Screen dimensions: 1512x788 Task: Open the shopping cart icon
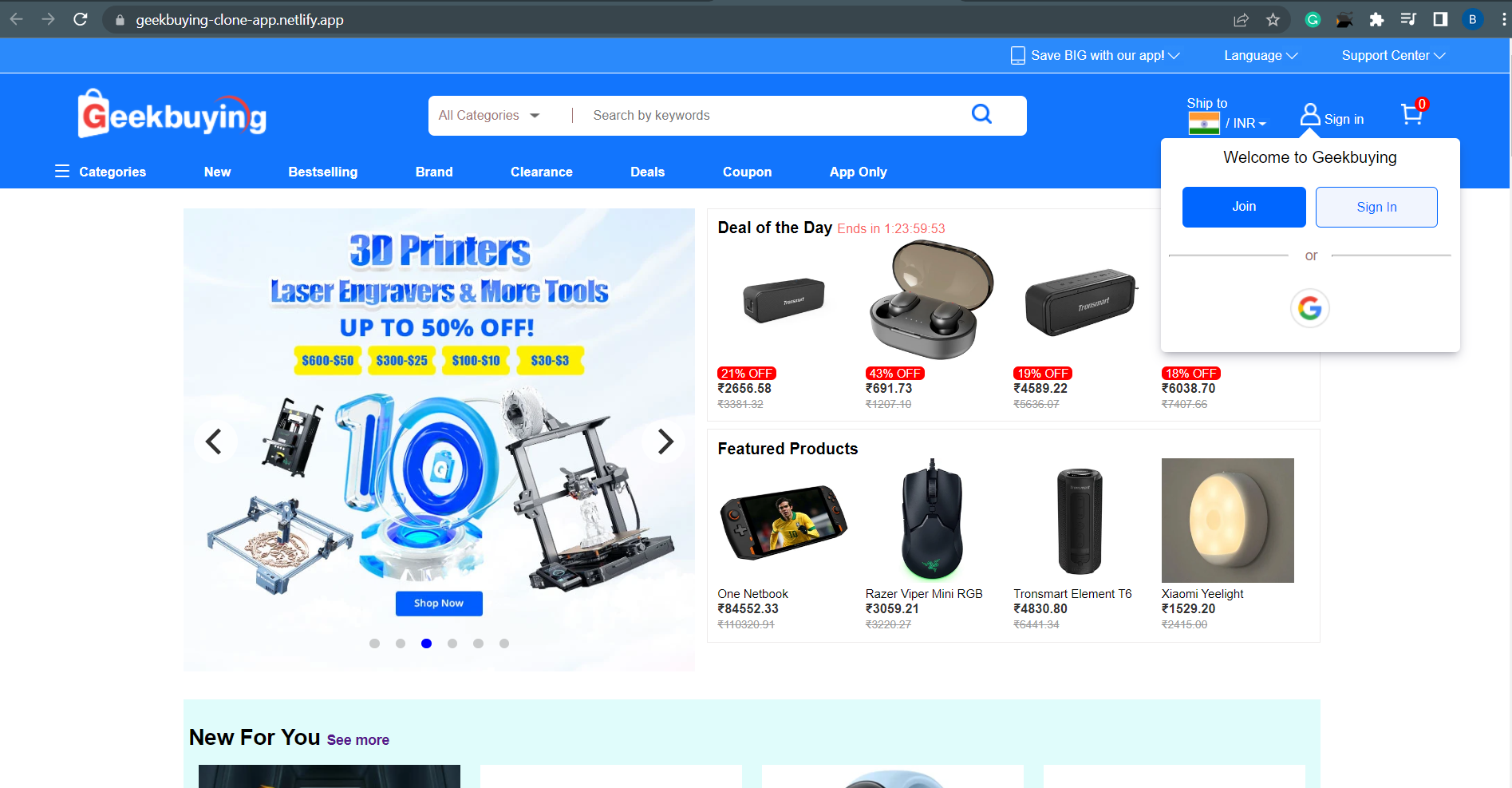coord(1411,115)
